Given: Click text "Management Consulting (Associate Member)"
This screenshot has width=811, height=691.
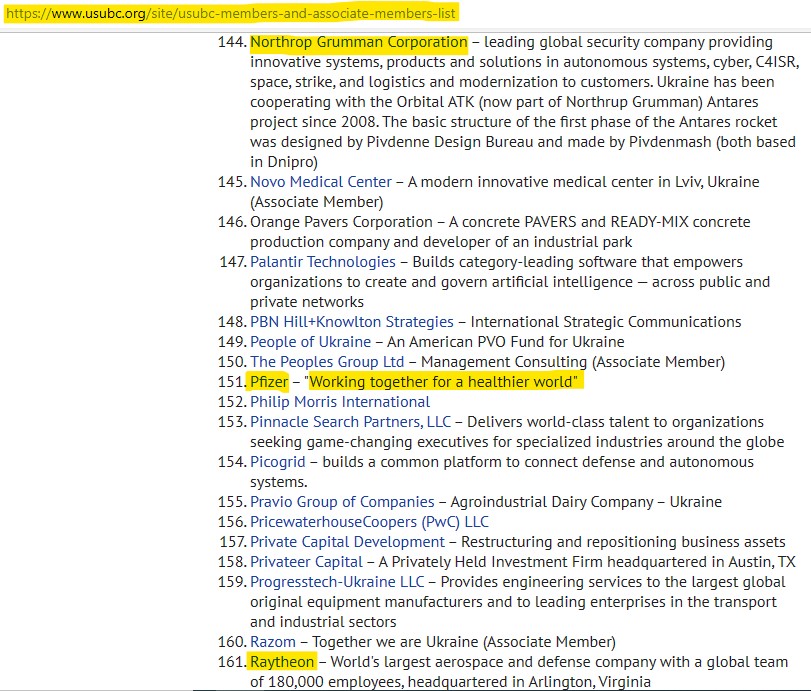Looking at the screenshot, I should coord(573,362).
